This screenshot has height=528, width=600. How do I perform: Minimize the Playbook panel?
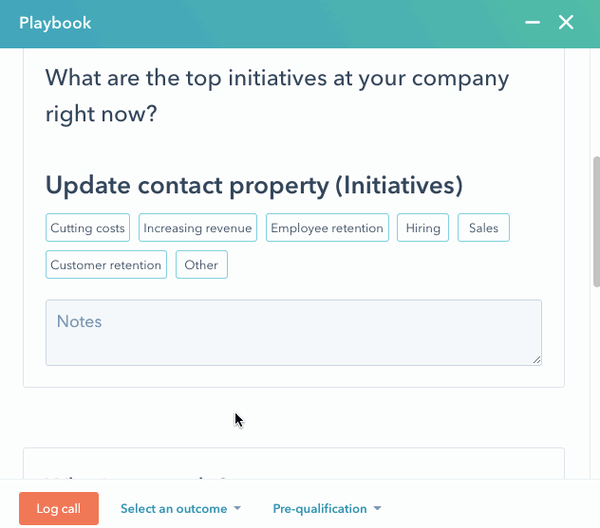click(x=533, y=22)
